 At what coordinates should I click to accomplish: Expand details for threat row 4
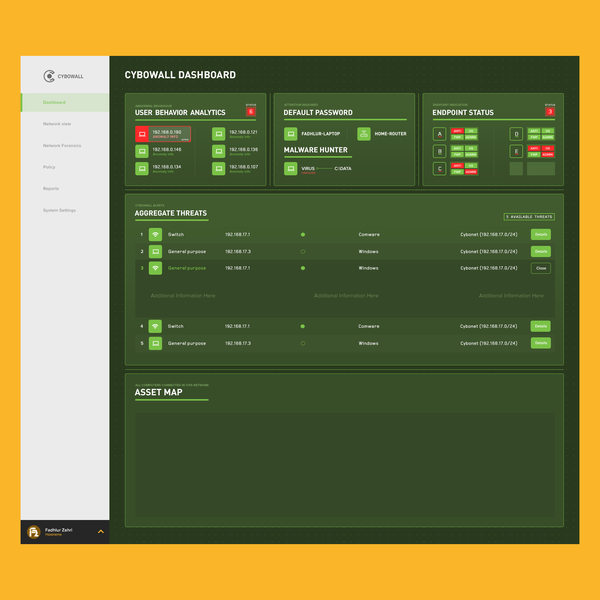(x=540, y=326)
